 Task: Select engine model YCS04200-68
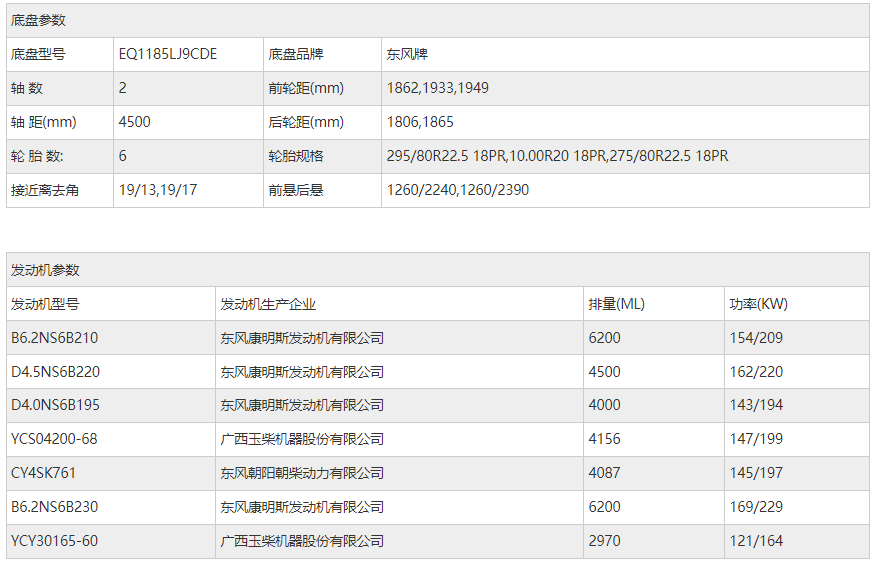click(55, 439)
